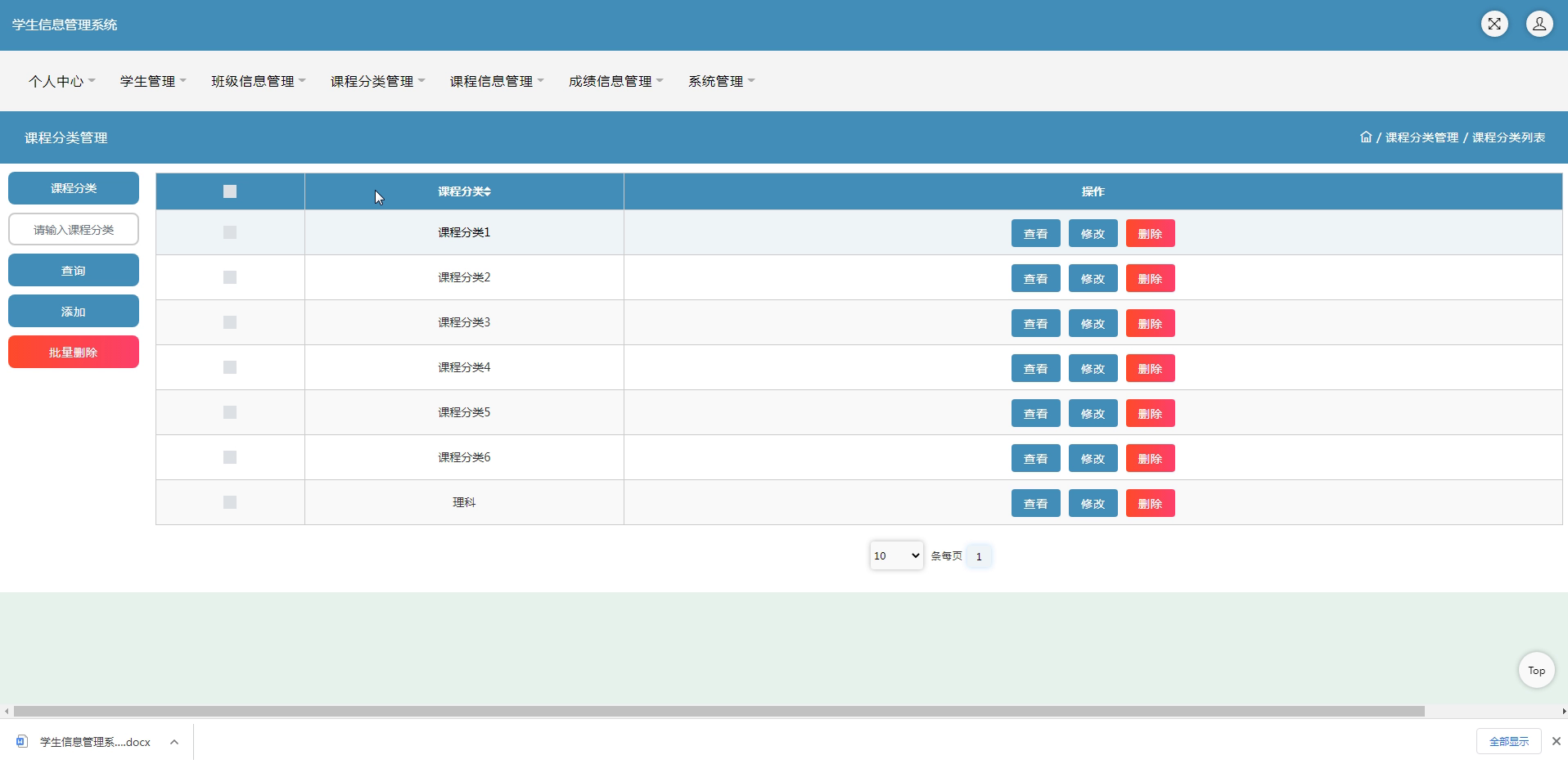Viewport: 1568px width, 764px height.
Task: Click the horizontal scrollbar thumb
Action: point(719,711)
